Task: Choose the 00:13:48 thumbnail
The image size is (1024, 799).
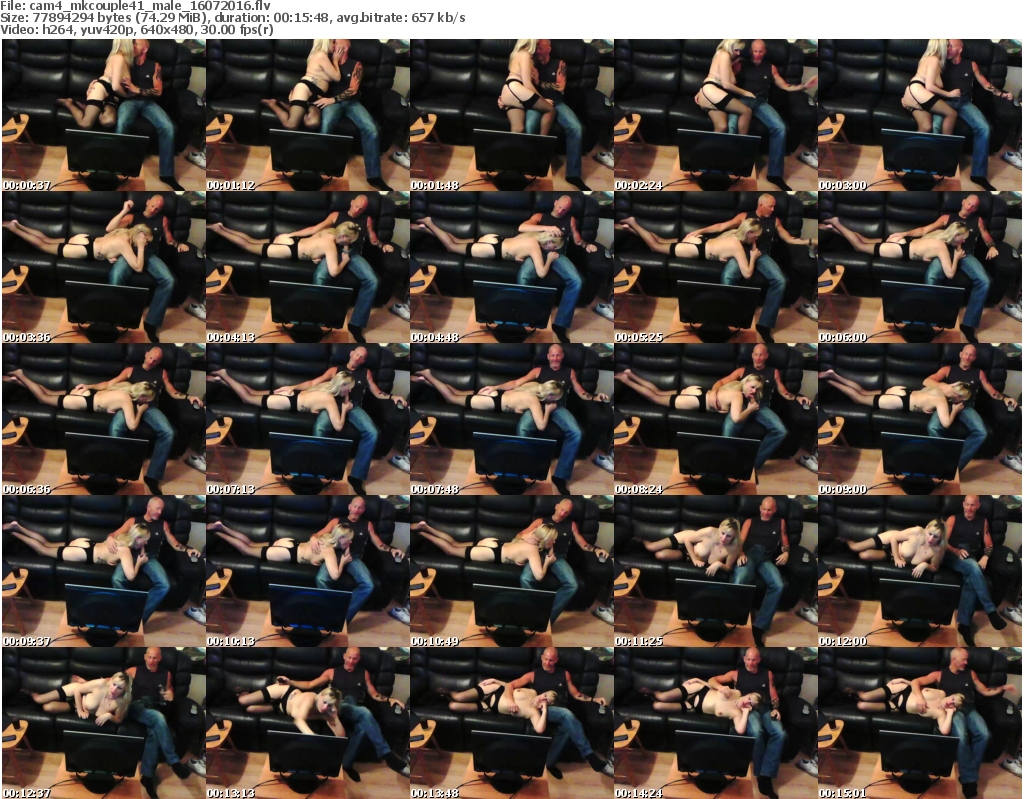Action: tap(511, 723)
